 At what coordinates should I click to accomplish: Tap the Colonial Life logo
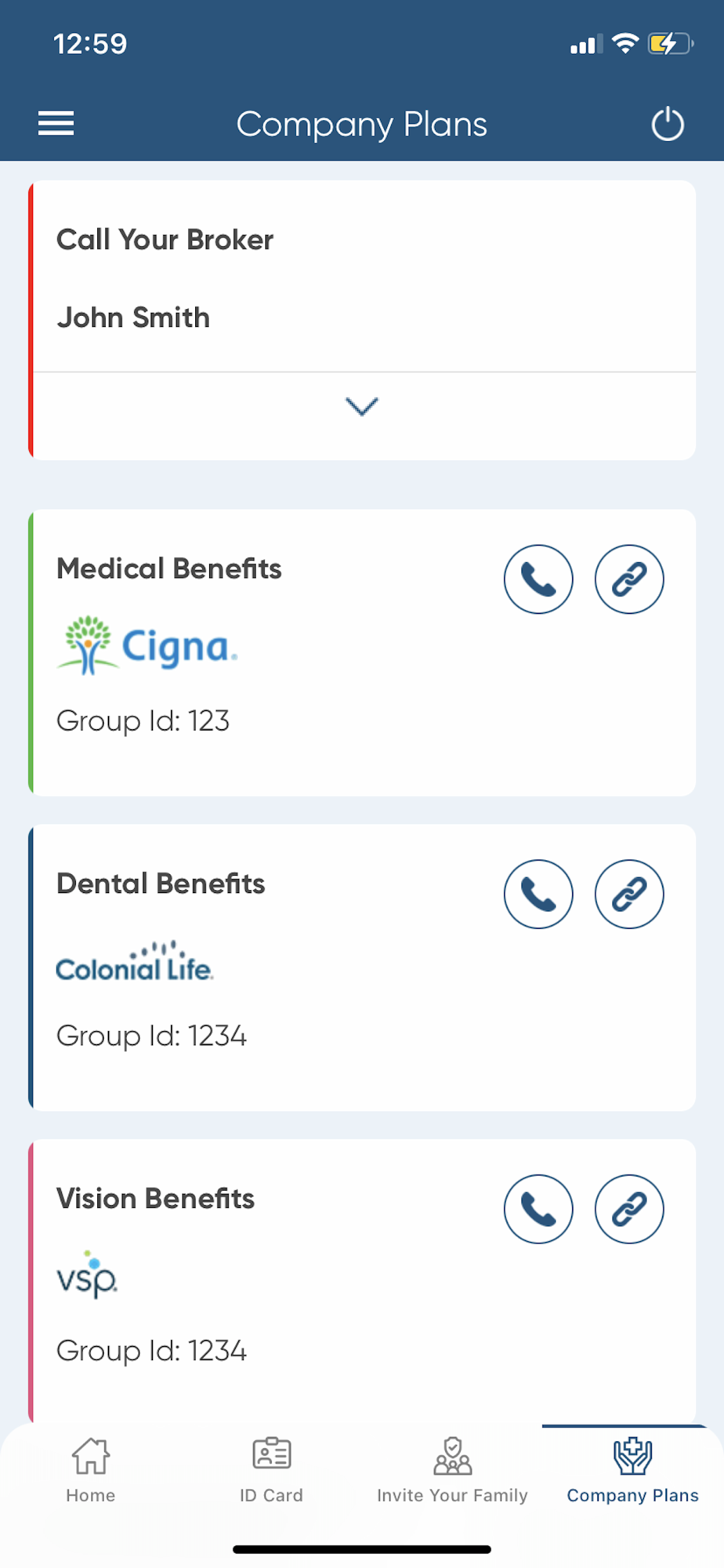[134, 963]
